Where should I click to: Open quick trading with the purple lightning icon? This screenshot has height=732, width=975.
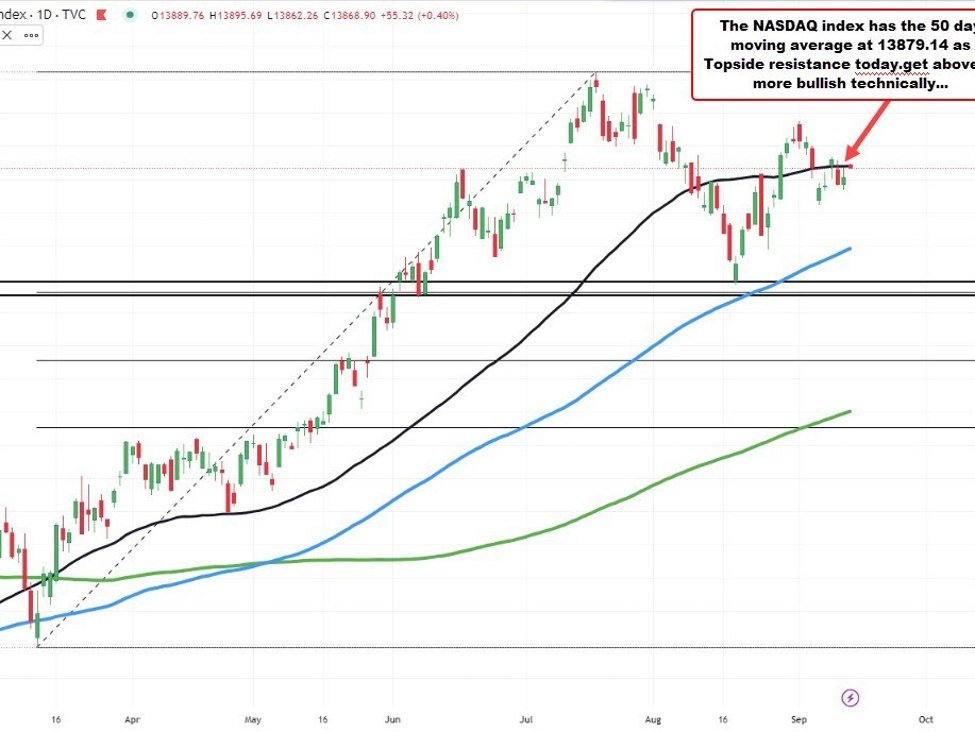(x=849, y=698)
